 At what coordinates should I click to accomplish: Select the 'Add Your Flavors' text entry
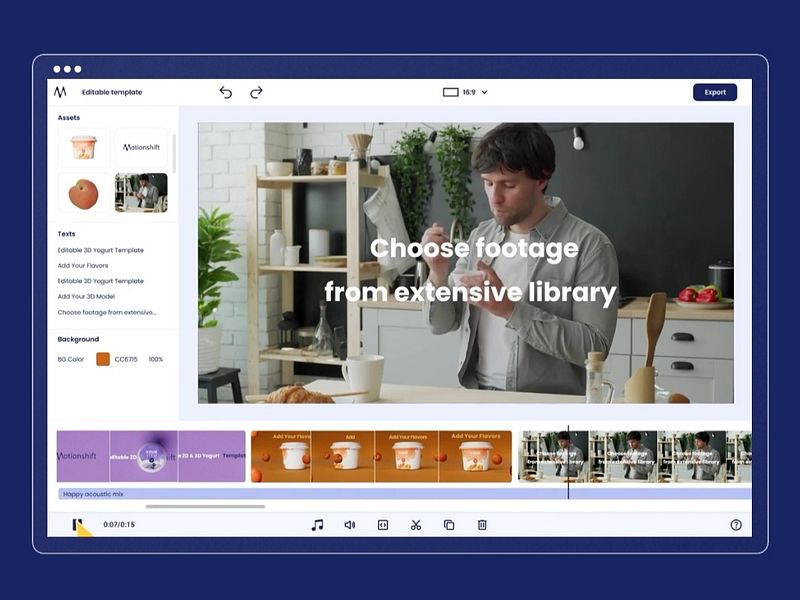83,265
